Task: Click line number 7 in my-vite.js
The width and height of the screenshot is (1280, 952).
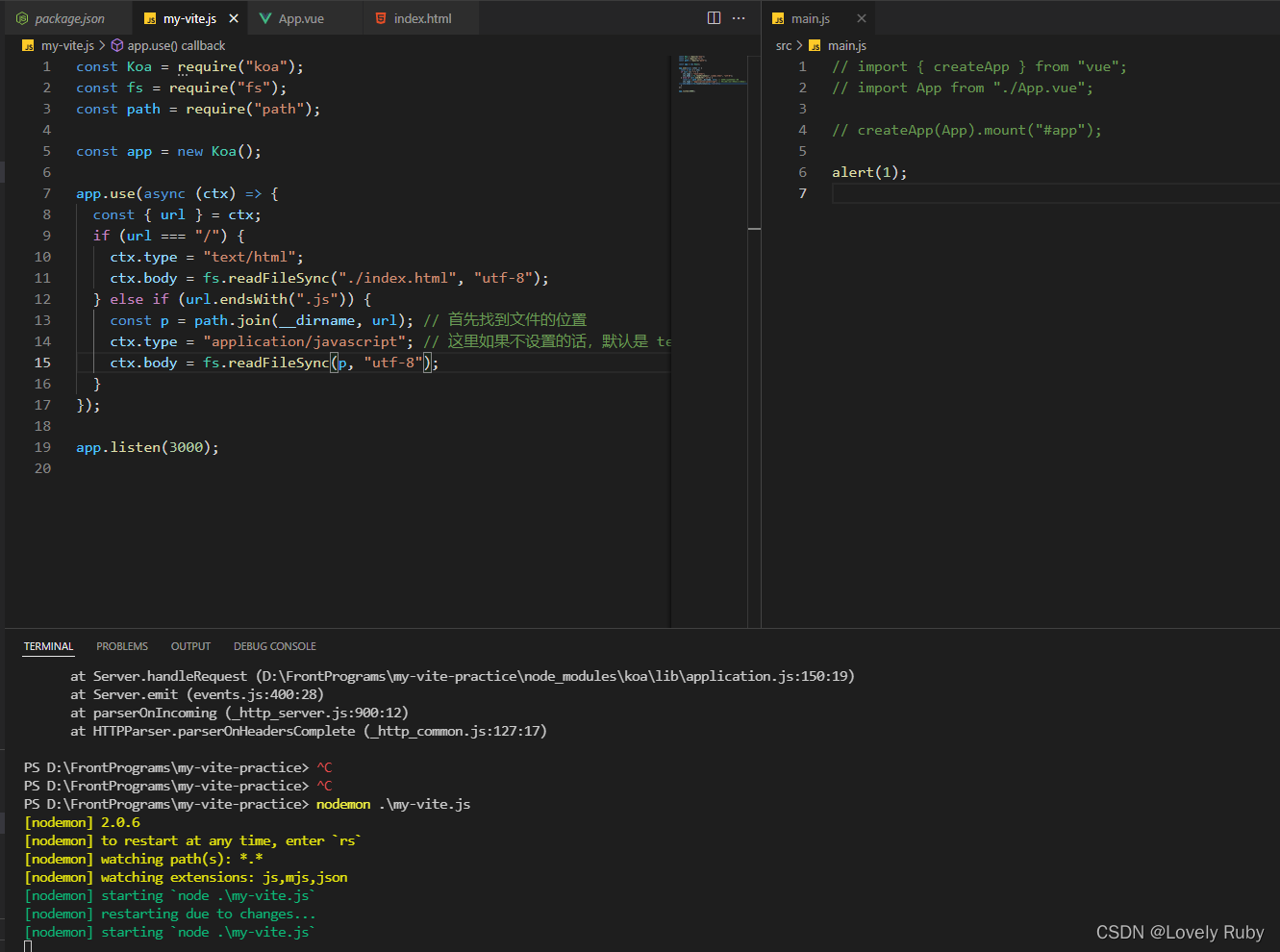Action: click(x=46, y=193)
